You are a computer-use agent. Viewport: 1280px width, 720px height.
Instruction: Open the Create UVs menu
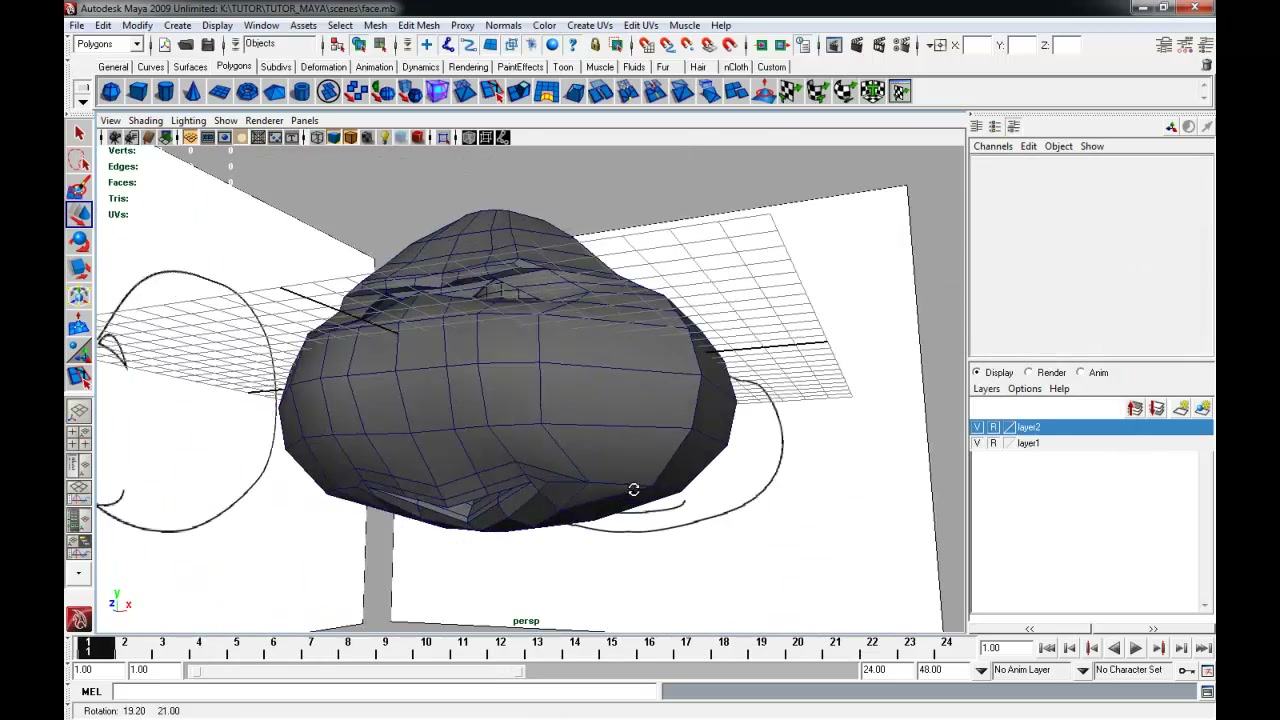pos(590,25)
